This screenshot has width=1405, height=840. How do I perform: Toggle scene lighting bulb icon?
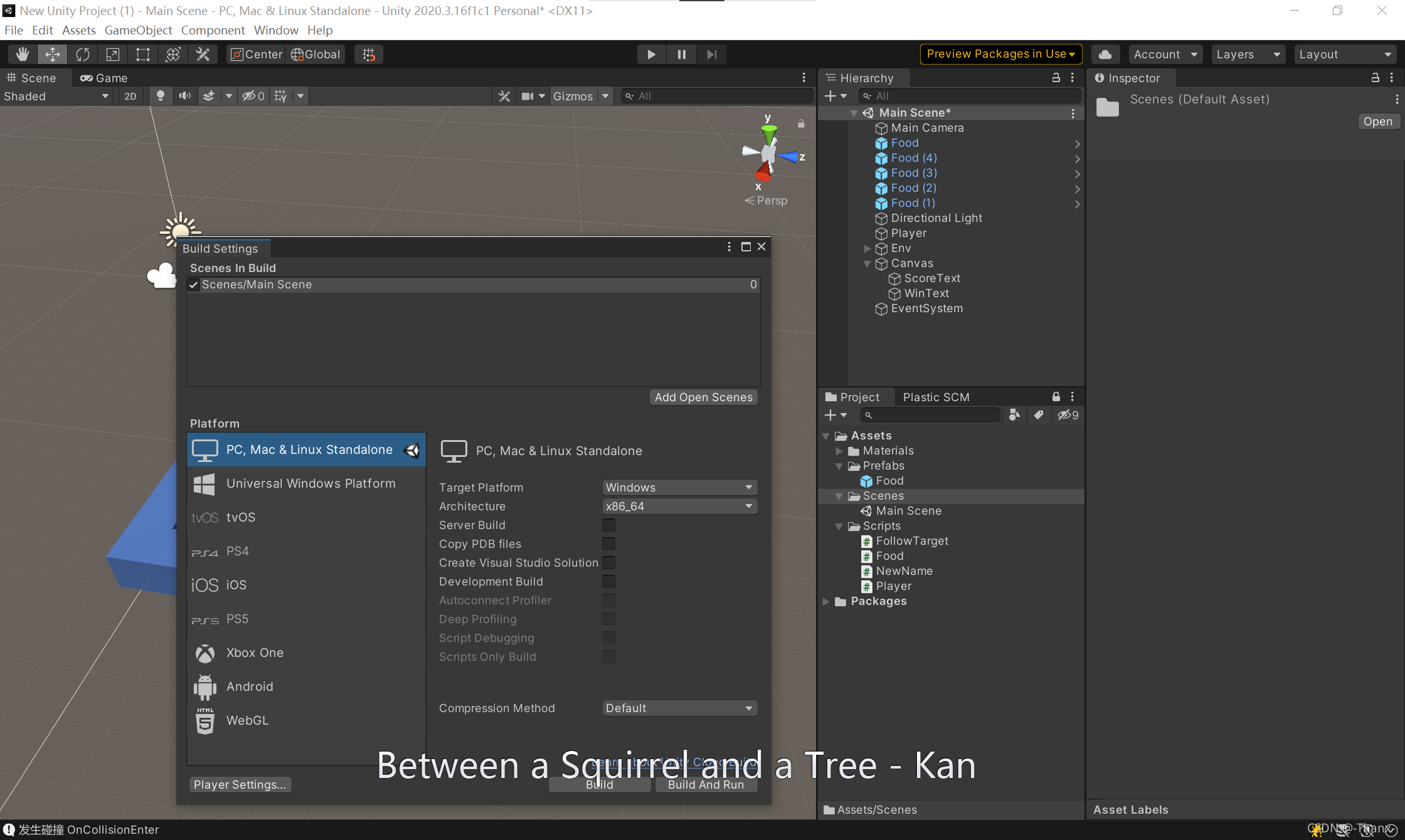click(x=161, y=96)
